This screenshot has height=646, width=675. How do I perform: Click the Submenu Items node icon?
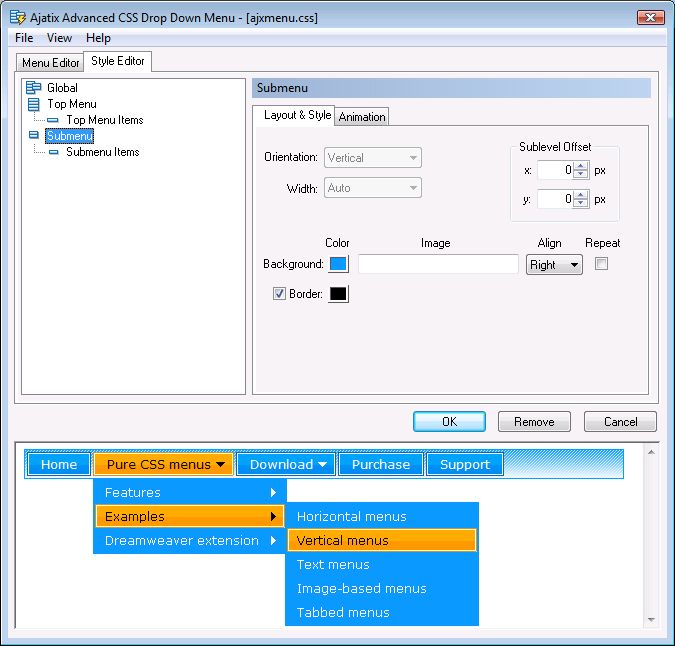pos(53,152)
